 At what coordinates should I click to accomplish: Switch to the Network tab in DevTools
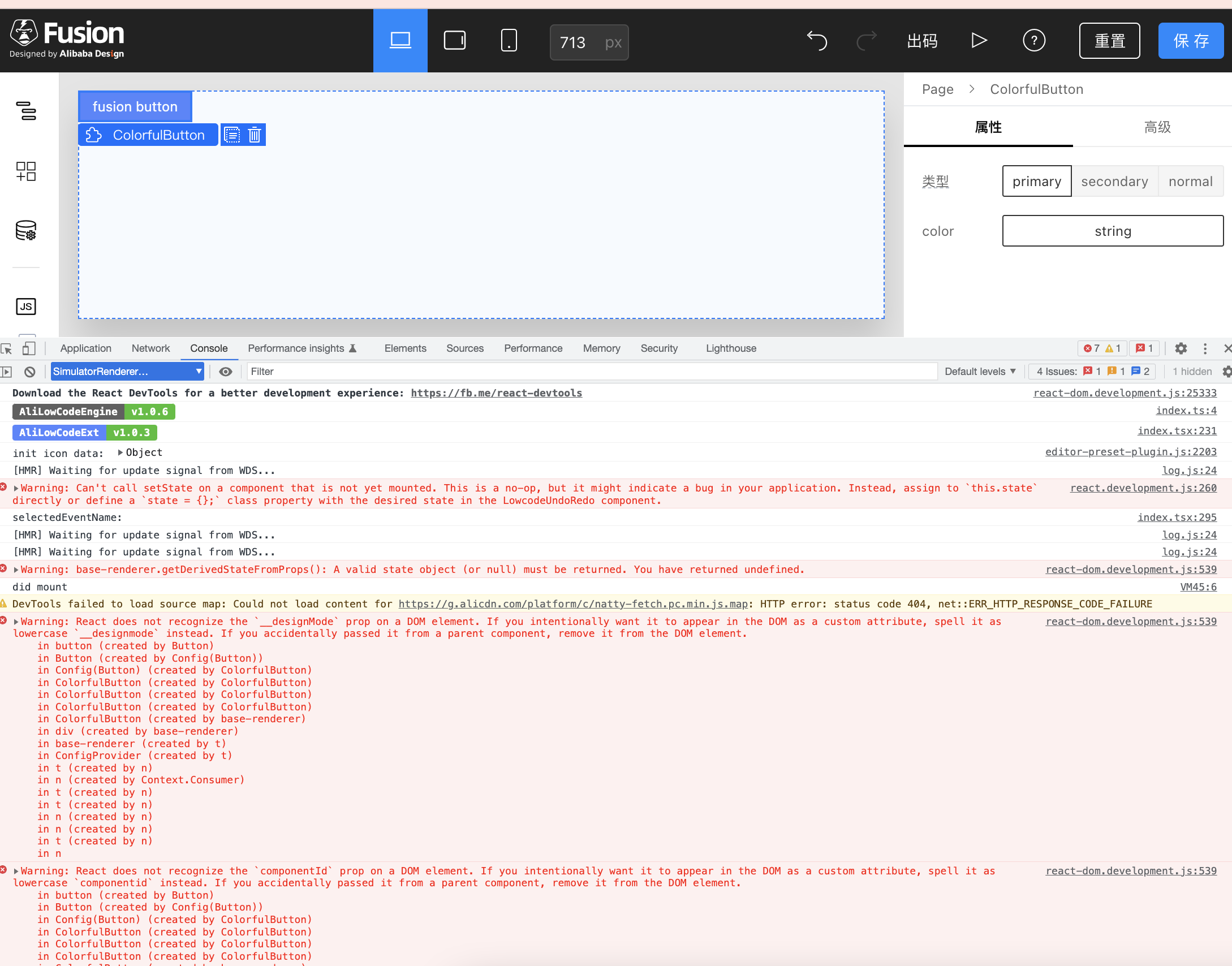[150, 348]
